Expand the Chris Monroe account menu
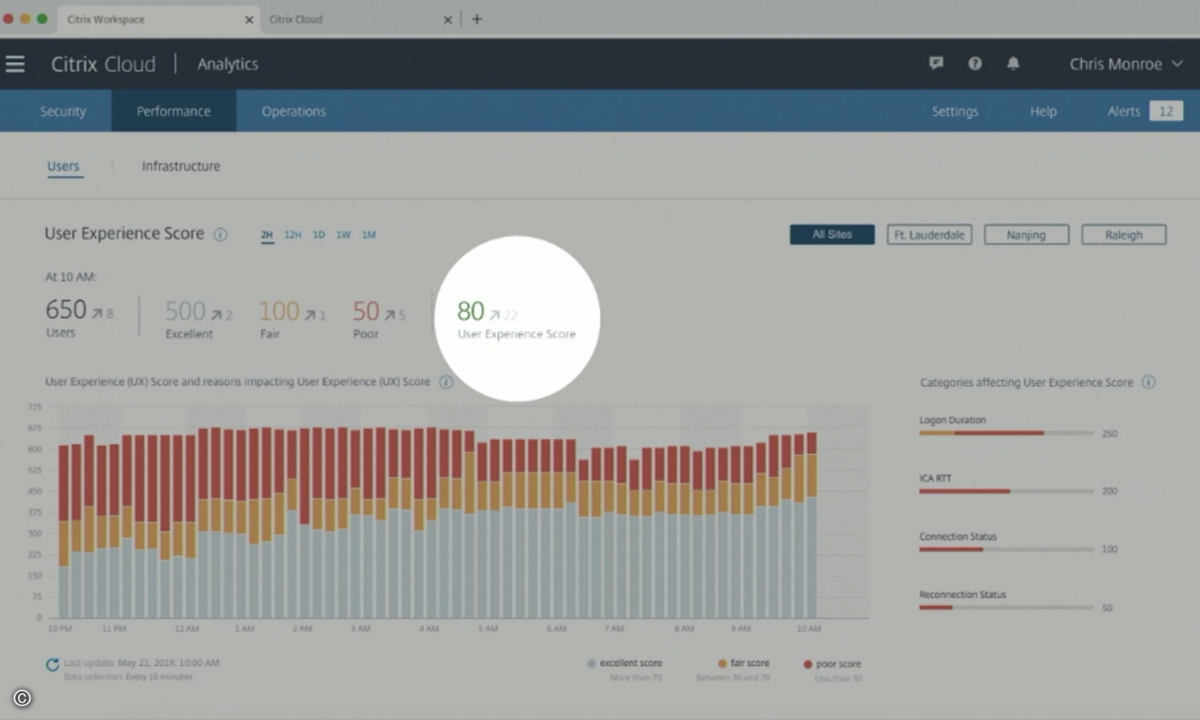 click(1124, 64)
